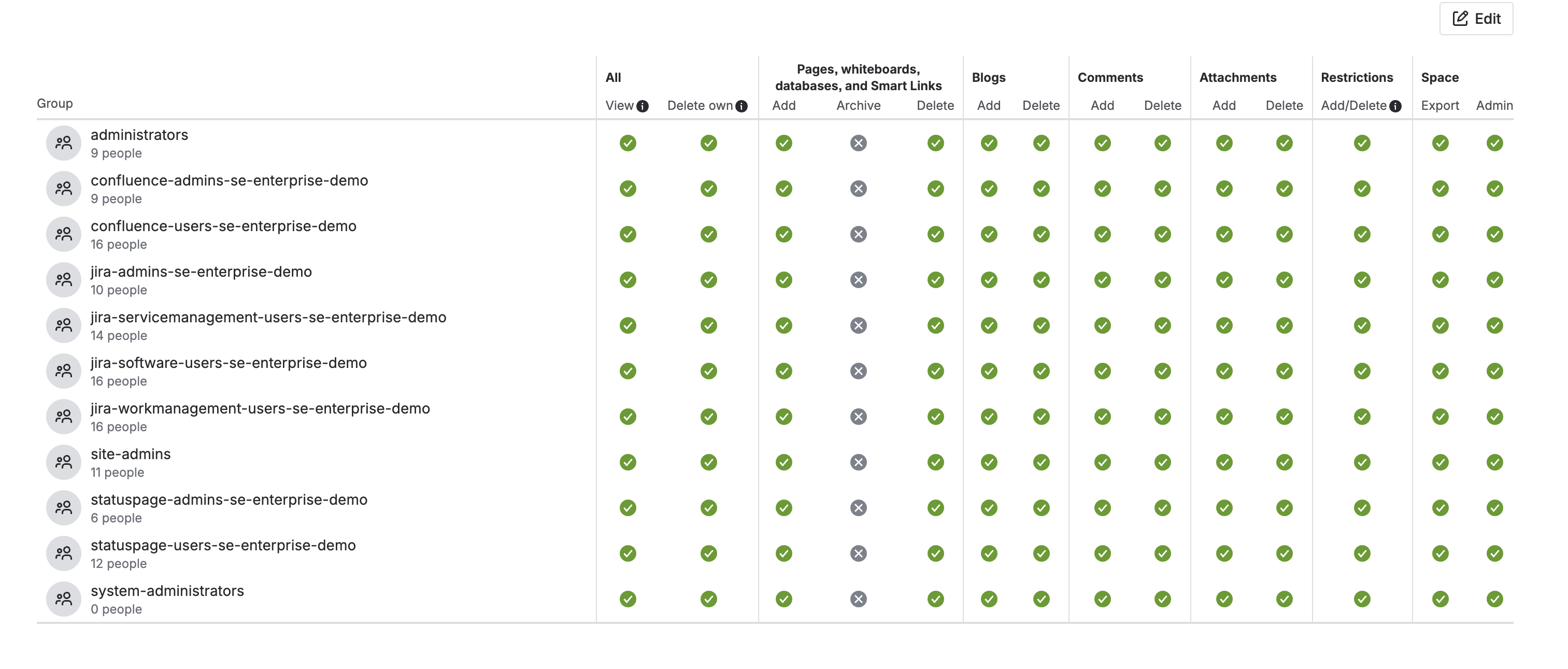This screenshot has width=1568, height=669.
Task: Click administrators Archive permission gray X
Action: [858, 143]
